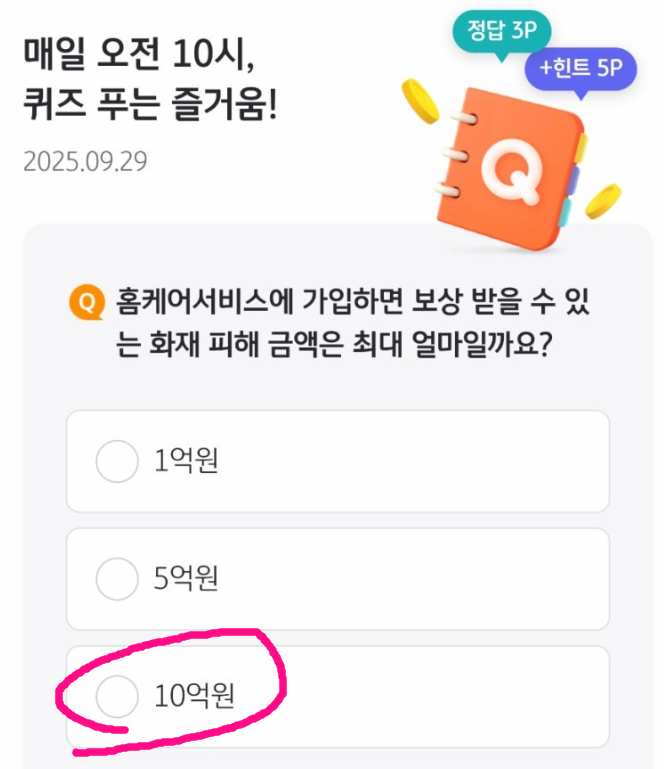664x769 pixels.
Task: Click the orange Q quiz notebook icon
Action: pos(510,169)
